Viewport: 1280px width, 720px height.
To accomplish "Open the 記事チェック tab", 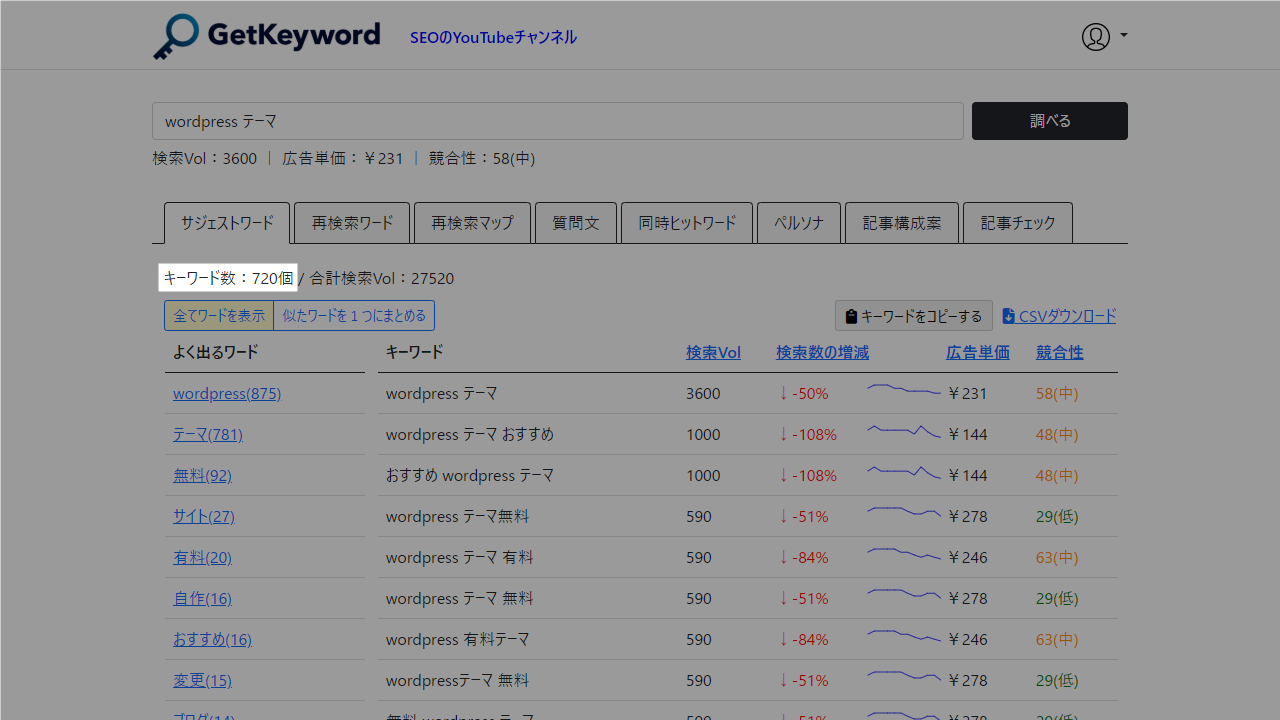I will 1017,222.
